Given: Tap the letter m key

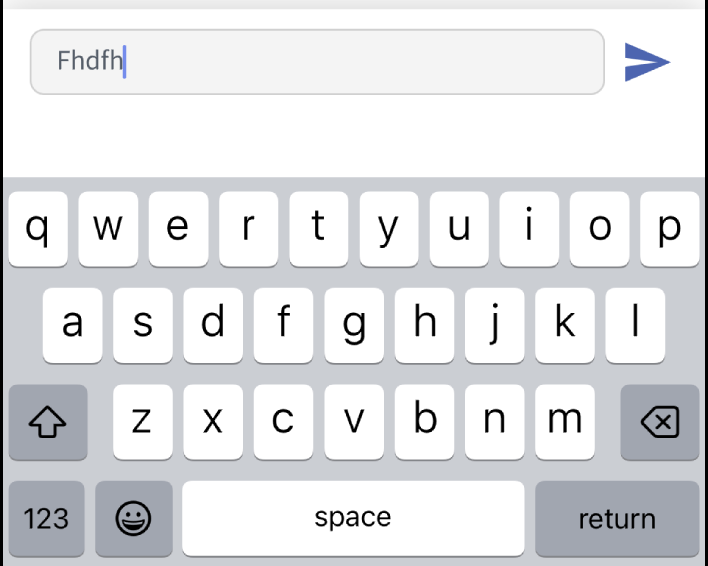Looking at the screenshot, I should 565,422.
